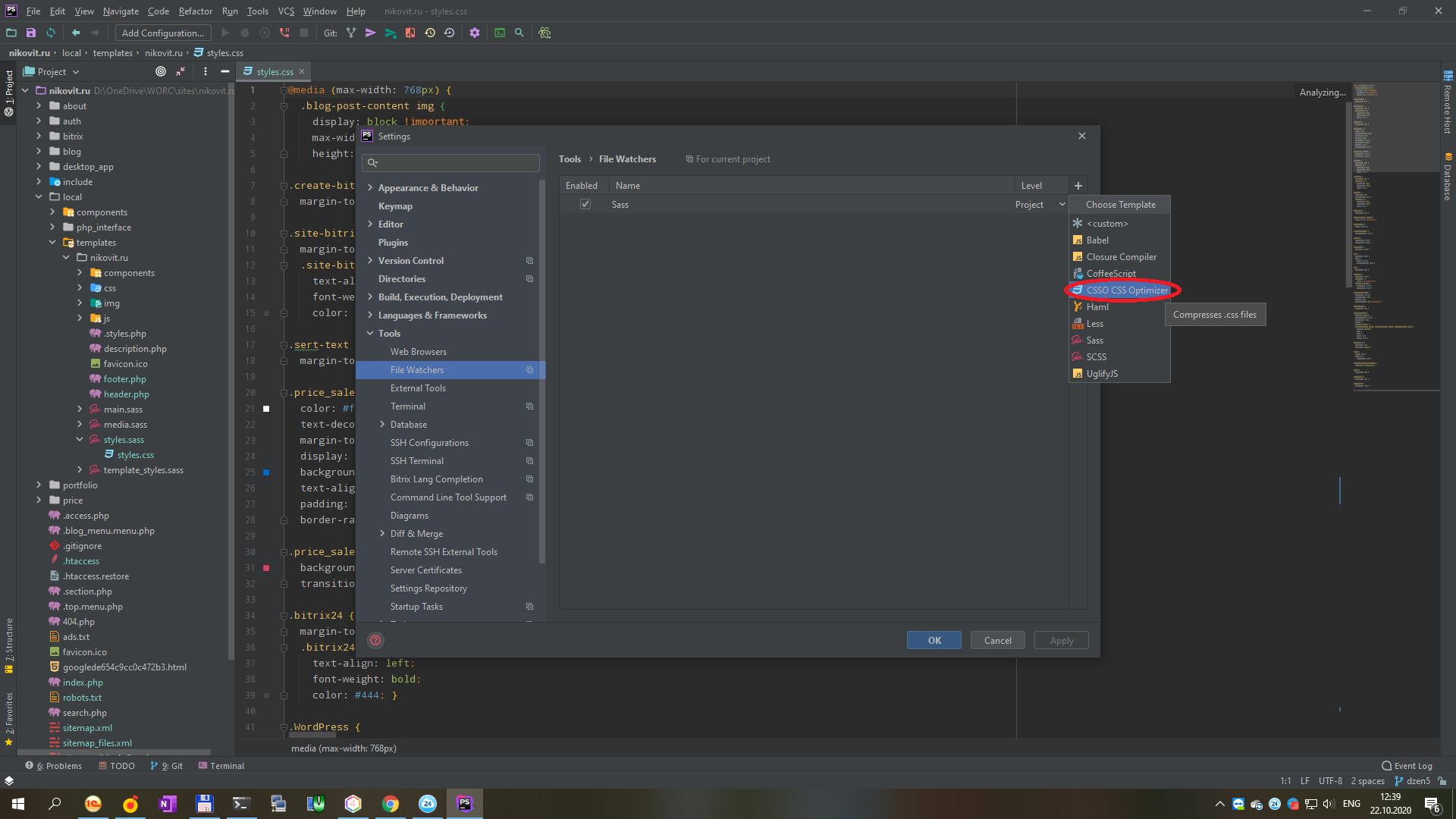The width and height of the screenshot is (1456, 819).
Task: Click white color swatch on line 21
Action: pyautogui.click(x=266, y=409)
